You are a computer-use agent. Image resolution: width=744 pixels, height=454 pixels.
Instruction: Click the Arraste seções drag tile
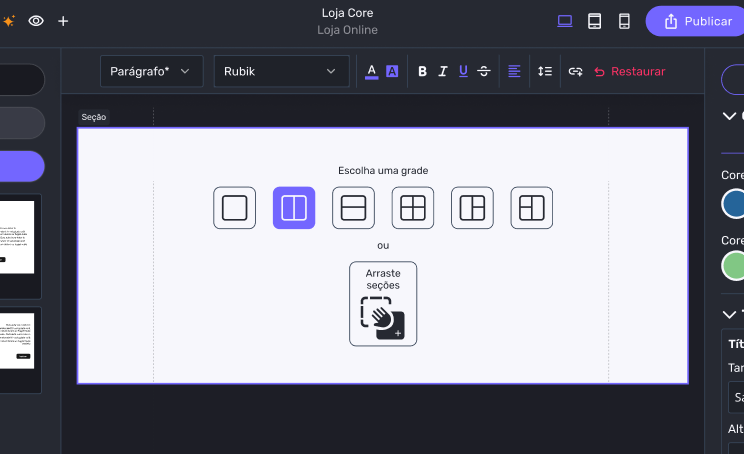(383, 304)
